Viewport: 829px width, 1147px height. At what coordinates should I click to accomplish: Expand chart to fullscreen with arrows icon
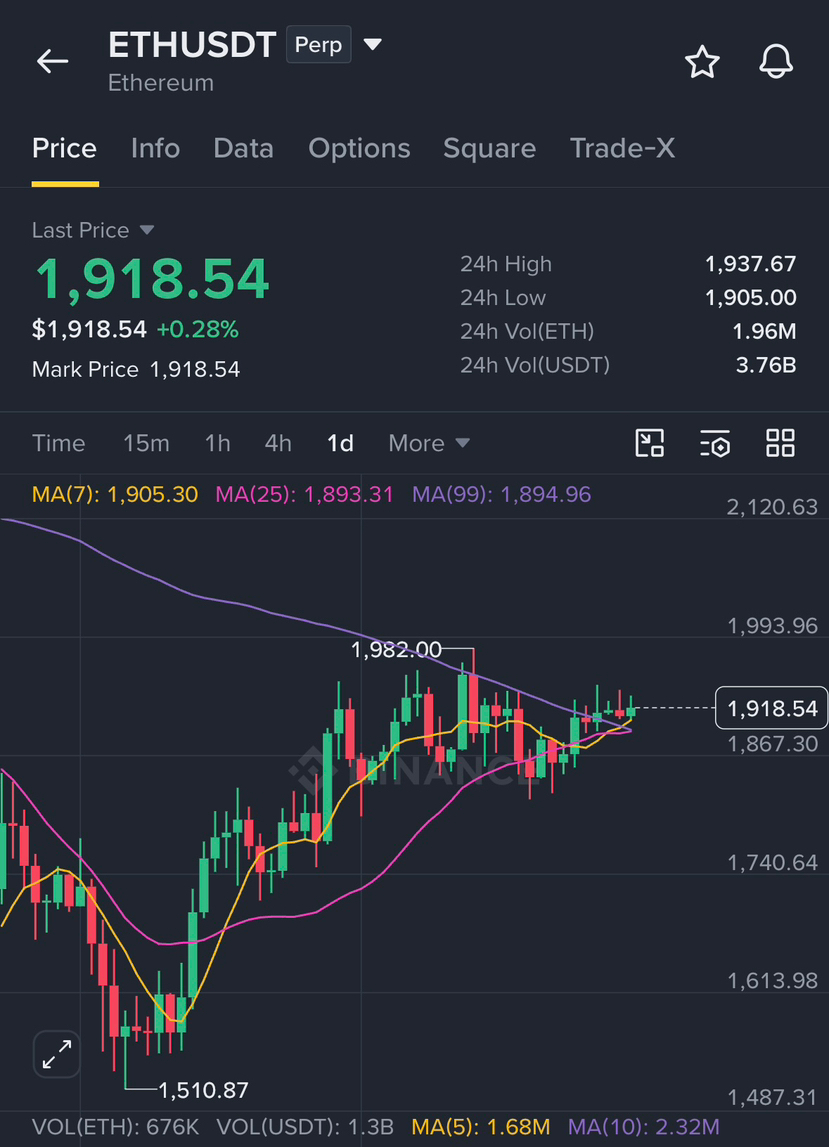pos(57,1054)
